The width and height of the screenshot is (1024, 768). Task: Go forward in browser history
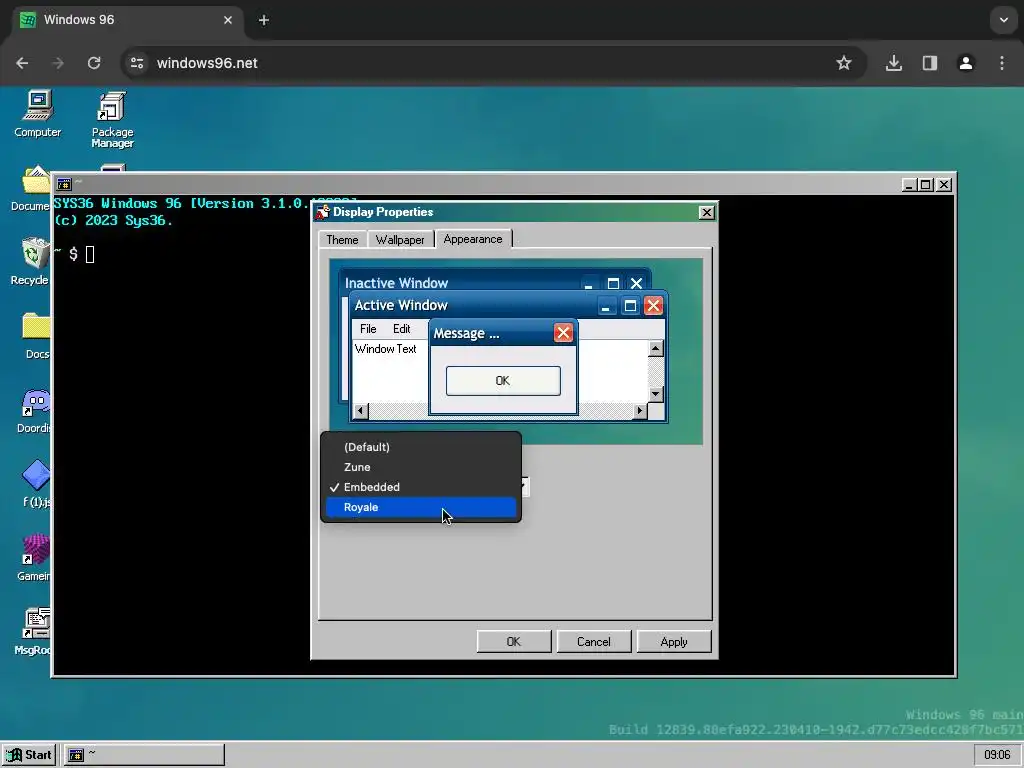pyautogui.click(x=57, y=63)
